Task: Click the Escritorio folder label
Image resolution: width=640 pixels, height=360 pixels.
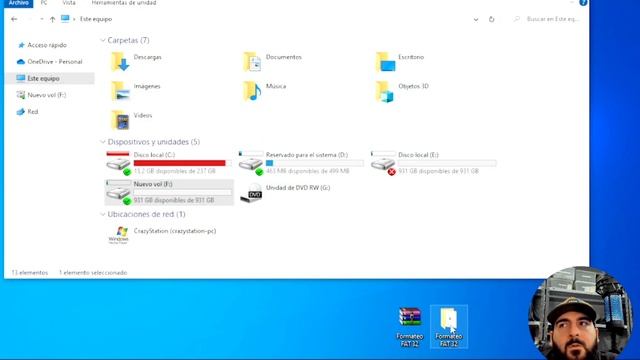Action: [x=411, y=57]
